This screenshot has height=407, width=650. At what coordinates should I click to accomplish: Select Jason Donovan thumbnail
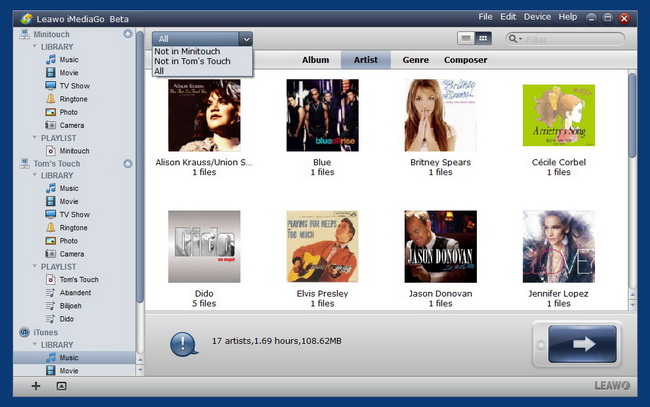440,247
